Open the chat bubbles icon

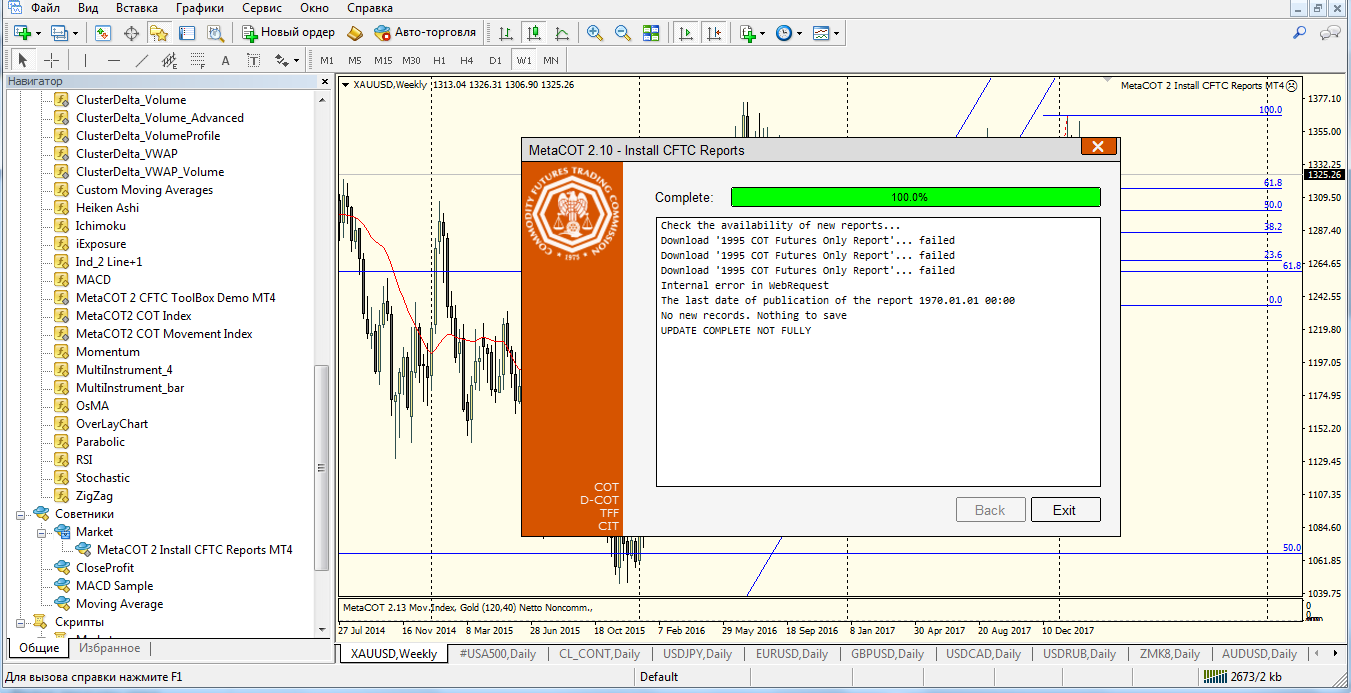click(x=1330, y=32)
